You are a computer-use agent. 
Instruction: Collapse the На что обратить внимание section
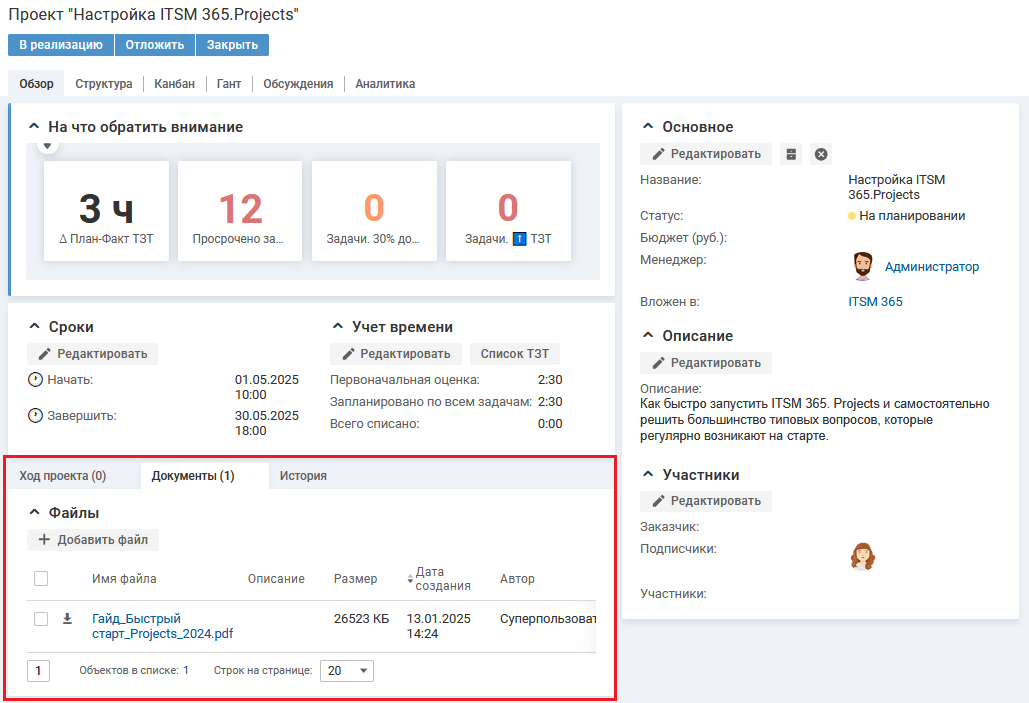(x=35, y=127)
